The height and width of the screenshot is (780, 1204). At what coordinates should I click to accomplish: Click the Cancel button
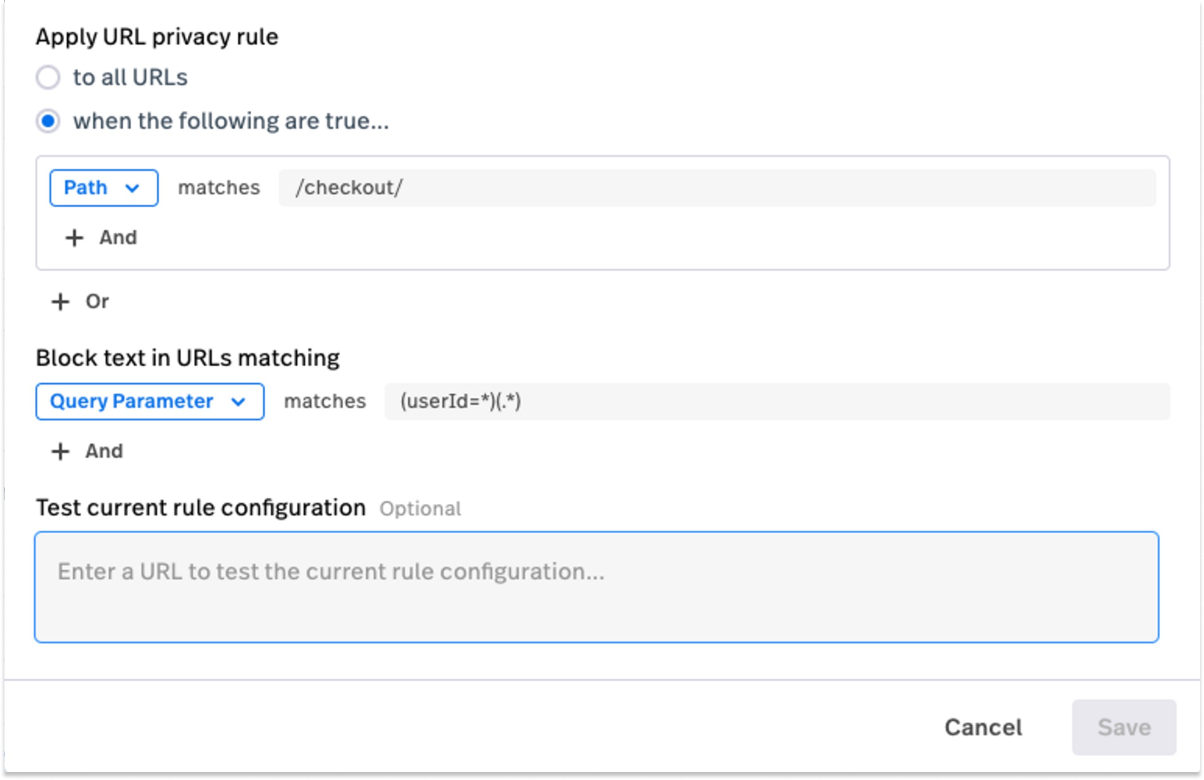pos(983,727)
